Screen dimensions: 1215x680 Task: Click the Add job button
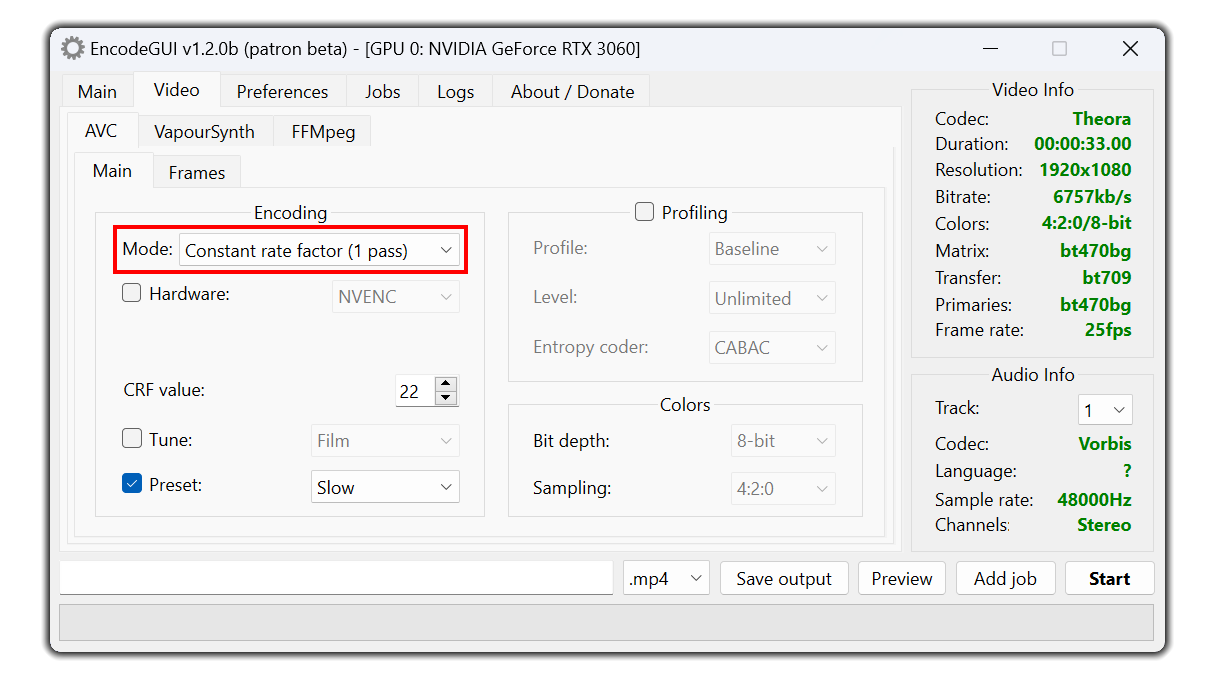click(x=1005, y=578)
